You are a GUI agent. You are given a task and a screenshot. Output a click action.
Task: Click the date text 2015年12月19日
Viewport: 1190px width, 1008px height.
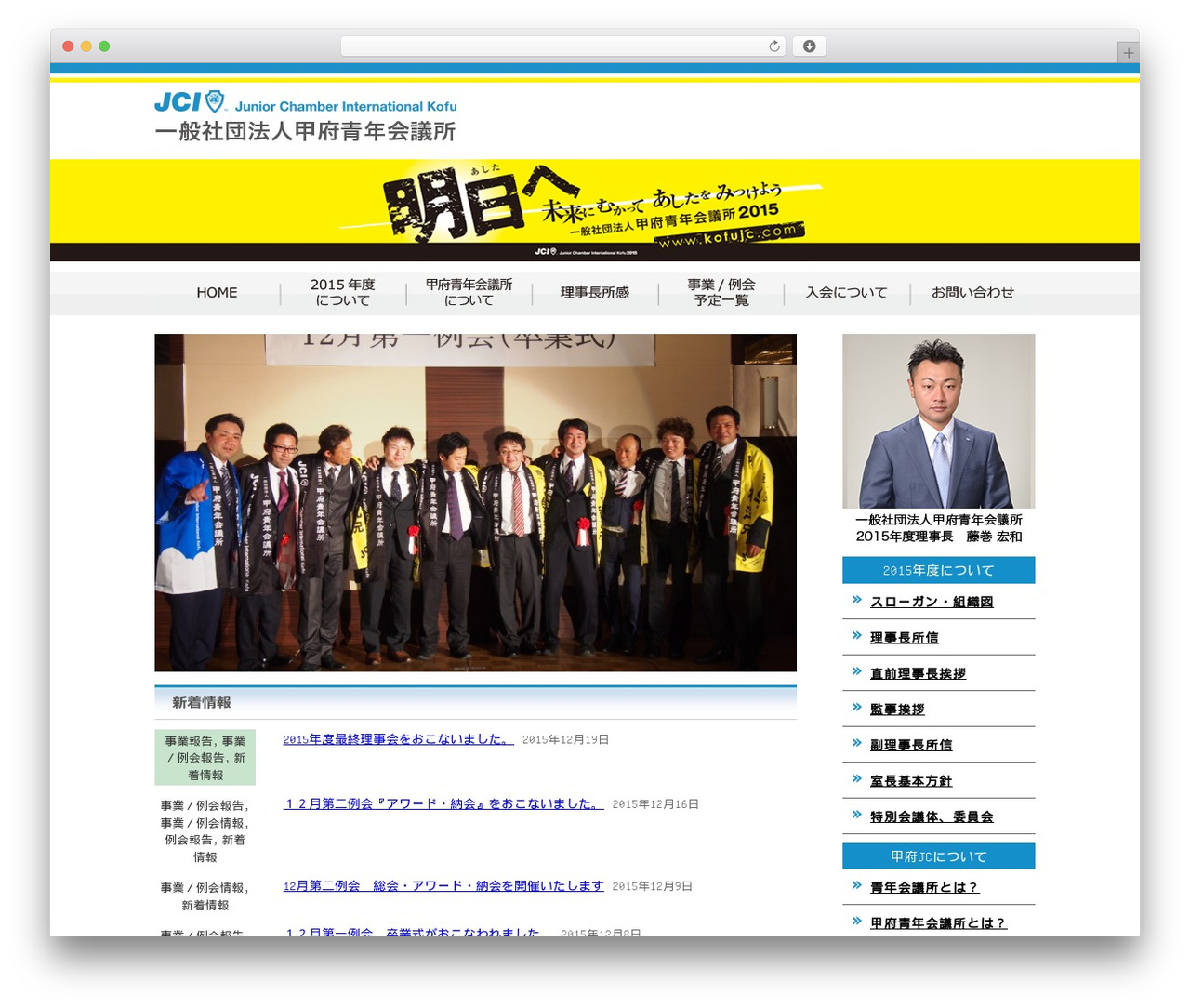pyautogui.click(x=565, y=740)
